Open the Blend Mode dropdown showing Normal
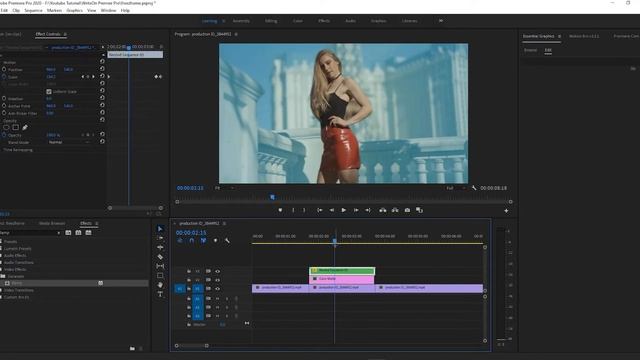 point(69,142)
